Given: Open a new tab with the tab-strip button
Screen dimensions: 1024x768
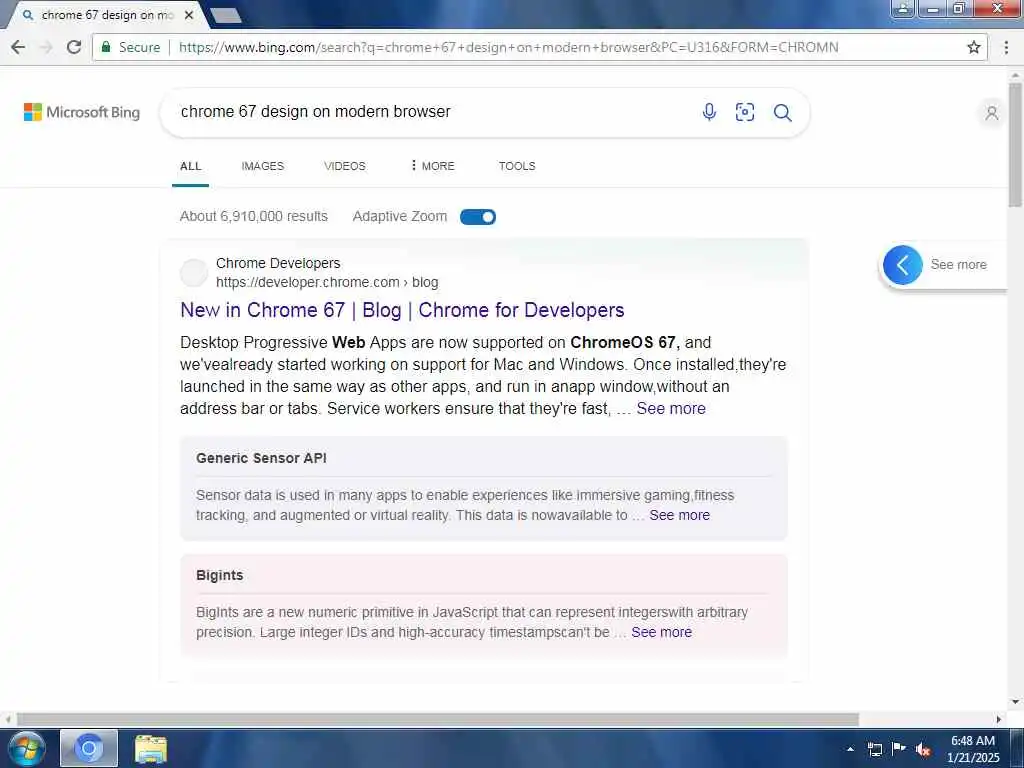Looking at the screenshot, I should coord(226,15).
